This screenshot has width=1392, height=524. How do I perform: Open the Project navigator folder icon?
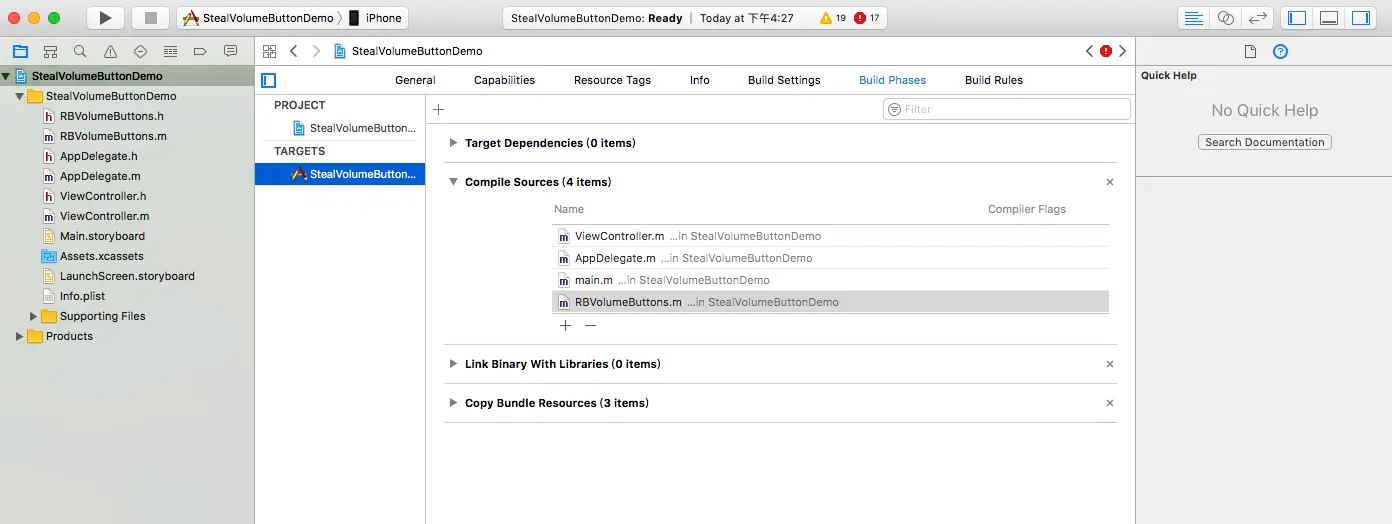[x=20, y=51]
